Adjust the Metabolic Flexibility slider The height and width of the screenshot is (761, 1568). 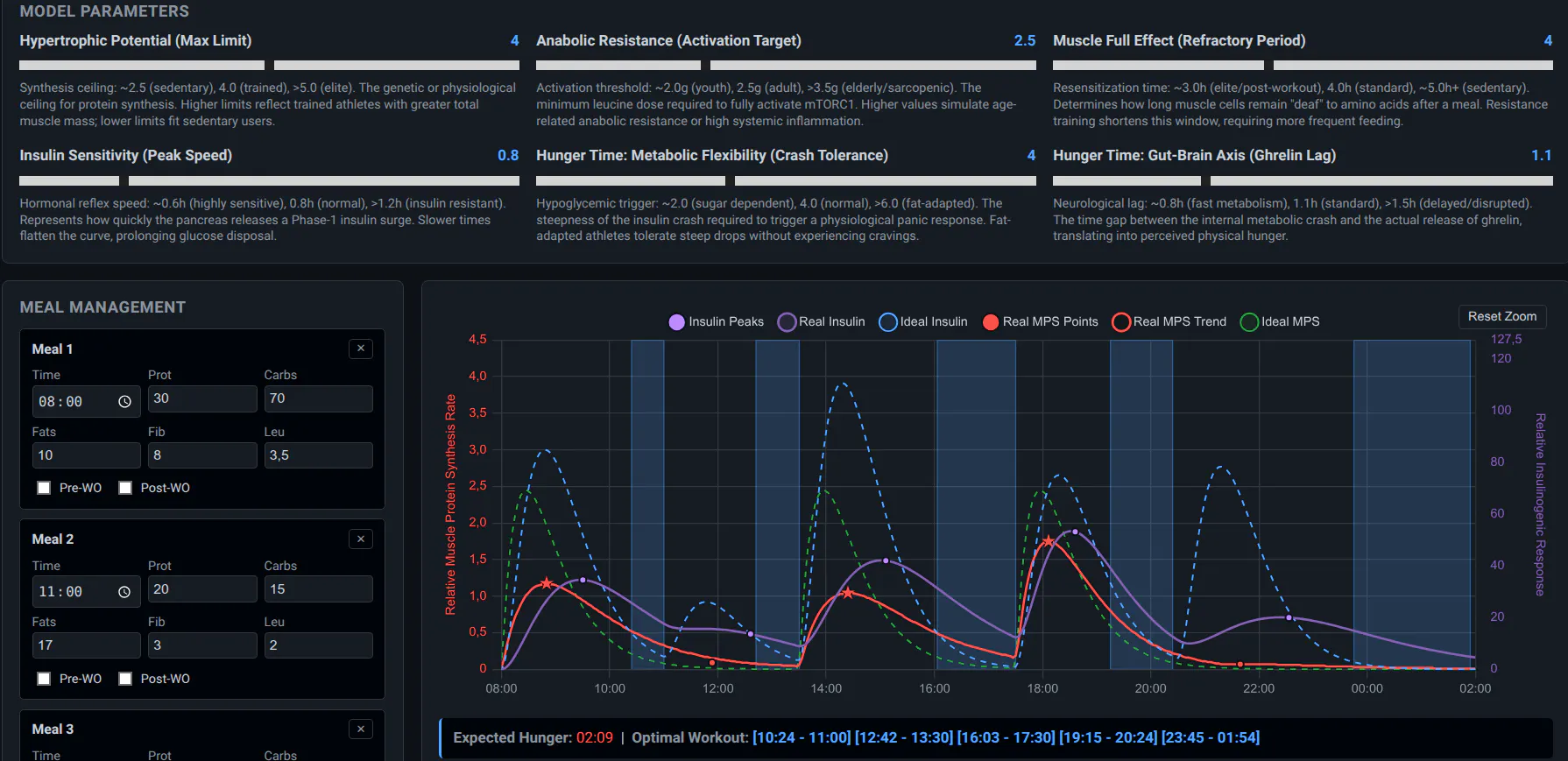786,180
